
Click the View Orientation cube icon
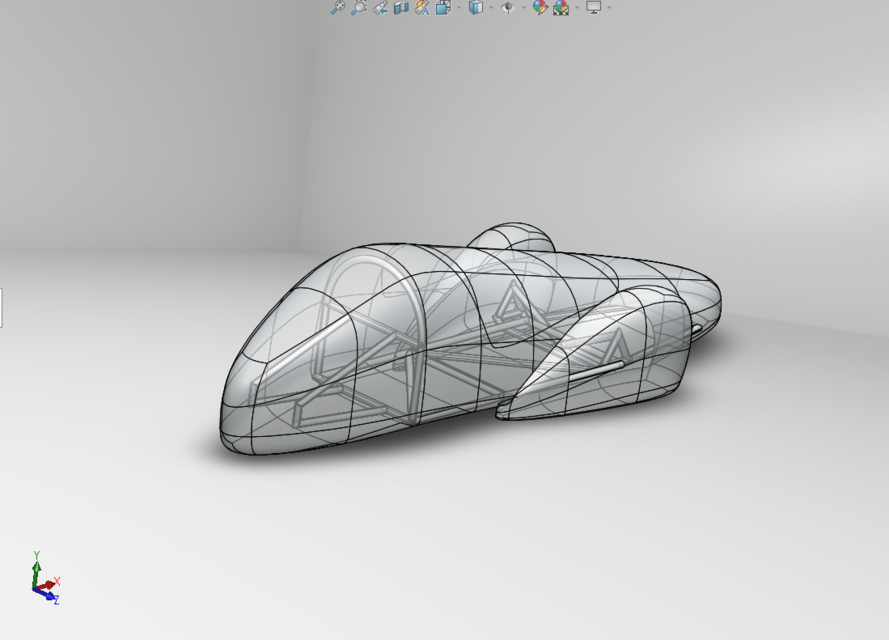click(443, 7)
